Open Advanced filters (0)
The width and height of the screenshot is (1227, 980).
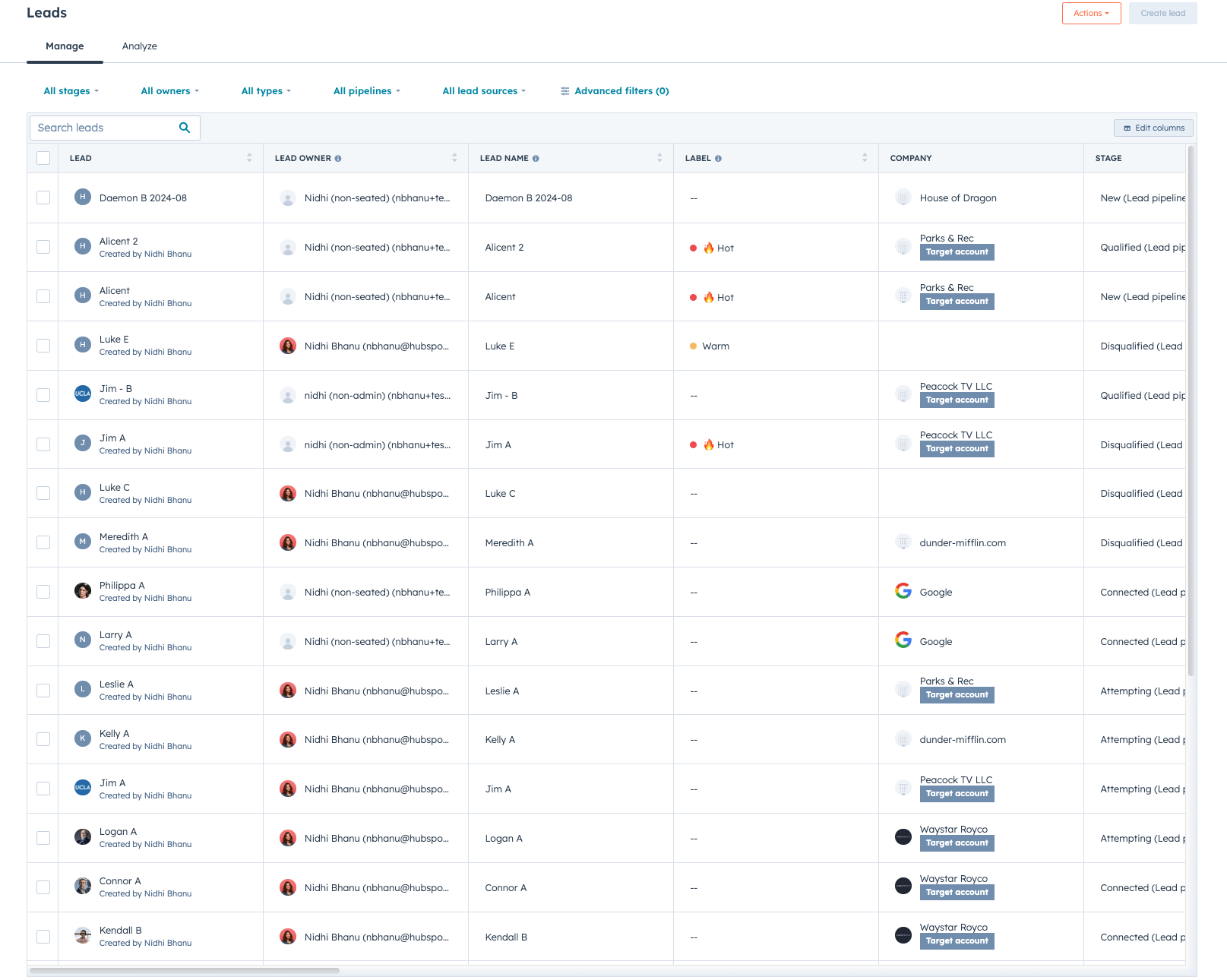(614, 91)
